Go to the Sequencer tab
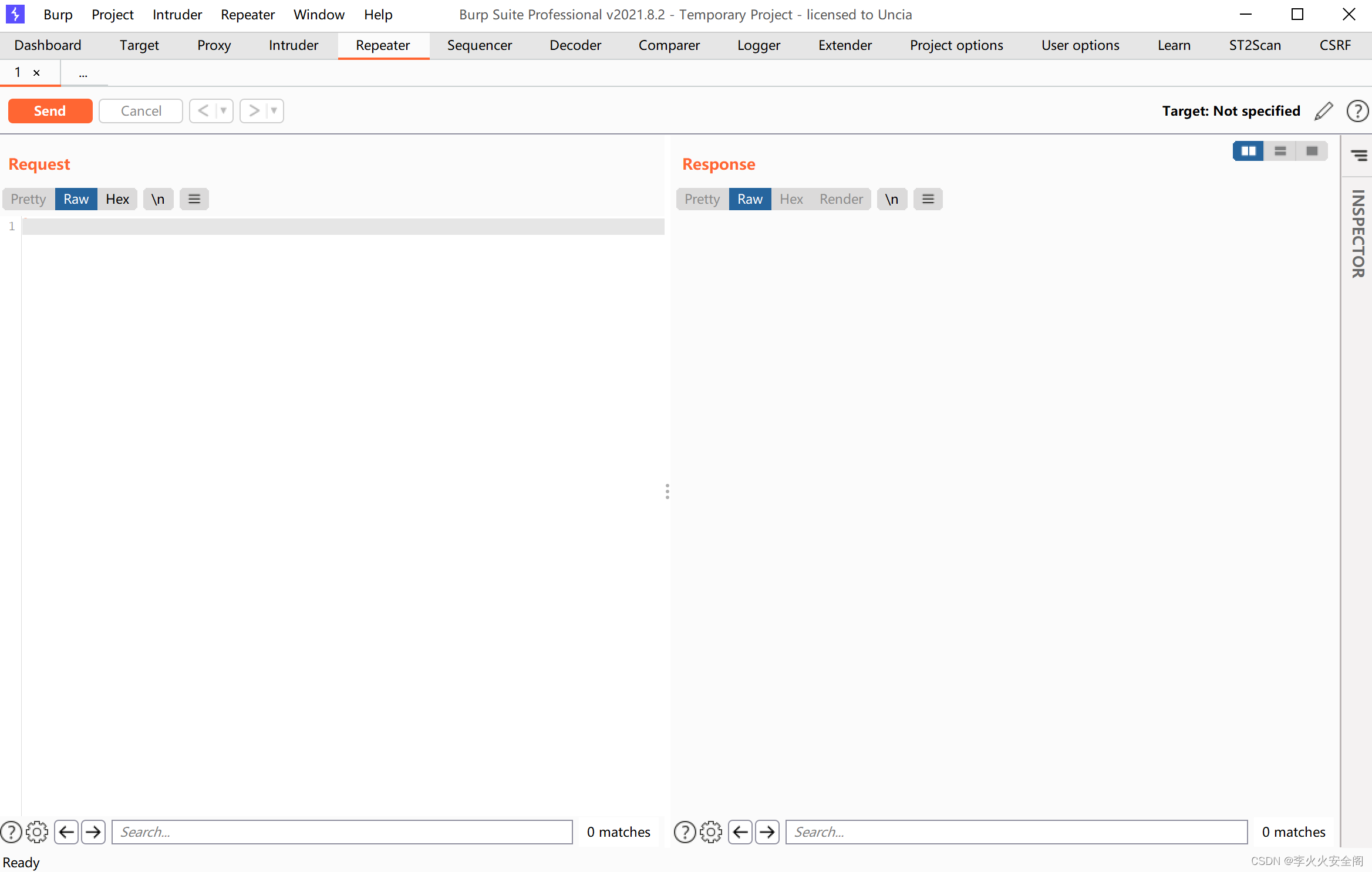The height and width of the screenshot is (872, 1372). tap(479, 45)
